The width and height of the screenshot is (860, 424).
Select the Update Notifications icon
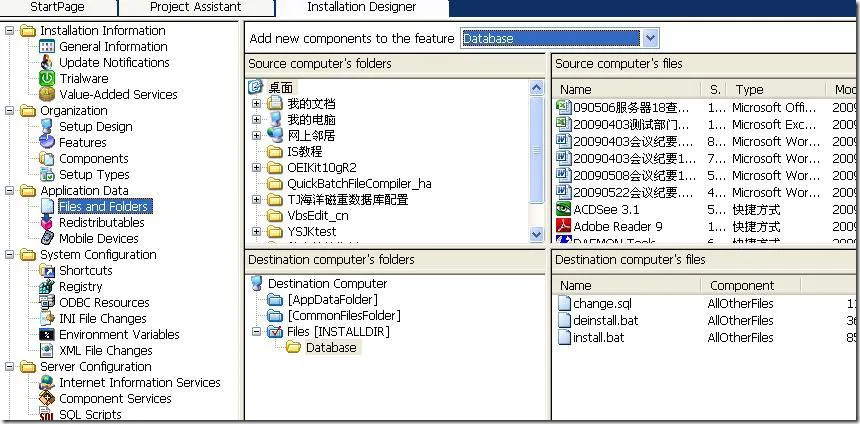pyautogui.click(x=47, y=62)
